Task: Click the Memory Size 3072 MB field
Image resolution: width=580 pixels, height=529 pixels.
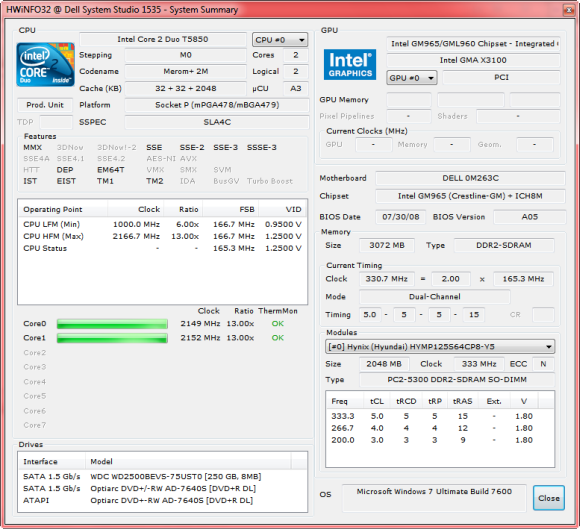Action: (x=387, y=245)
